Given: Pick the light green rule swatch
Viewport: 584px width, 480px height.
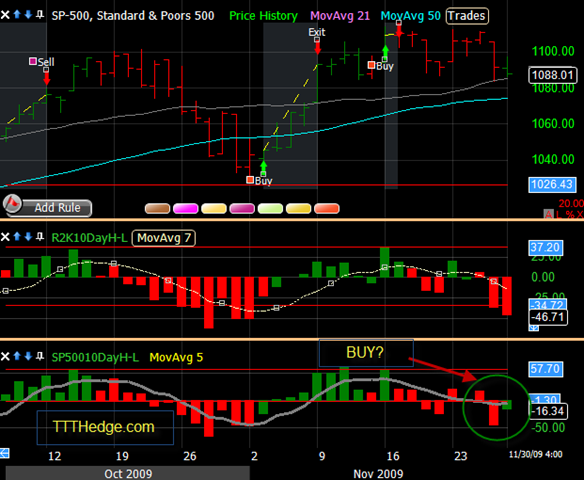Looking at the screenshot, I should pos(270,209).
